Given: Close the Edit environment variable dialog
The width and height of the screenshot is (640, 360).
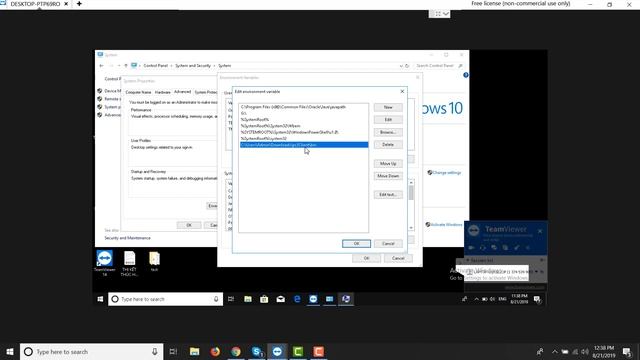Looking at the screenshot, I should point(402,91).
